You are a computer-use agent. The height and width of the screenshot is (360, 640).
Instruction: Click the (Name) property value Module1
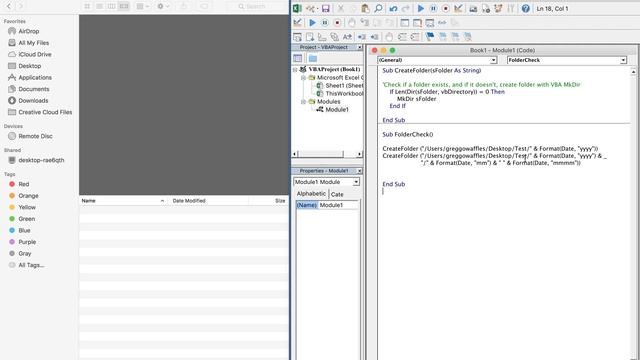(x=338, y=205)
